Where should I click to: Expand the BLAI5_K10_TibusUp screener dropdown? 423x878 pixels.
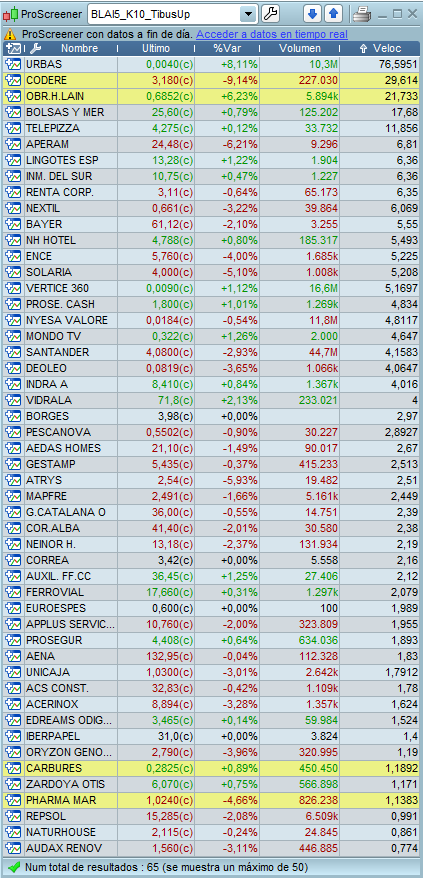click(248, 14)
